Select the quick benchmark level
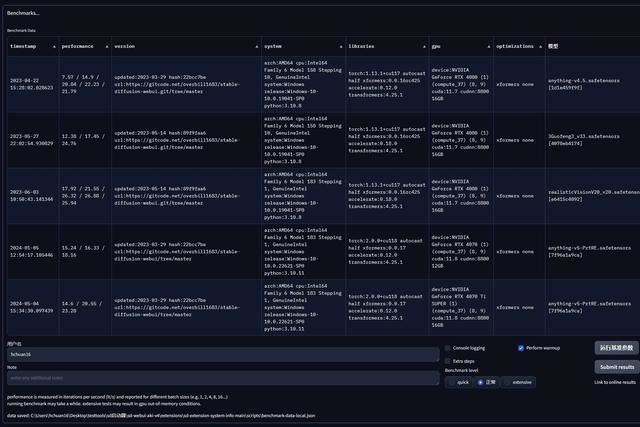The width and height of the screenshot is (640, 427). 452,382
